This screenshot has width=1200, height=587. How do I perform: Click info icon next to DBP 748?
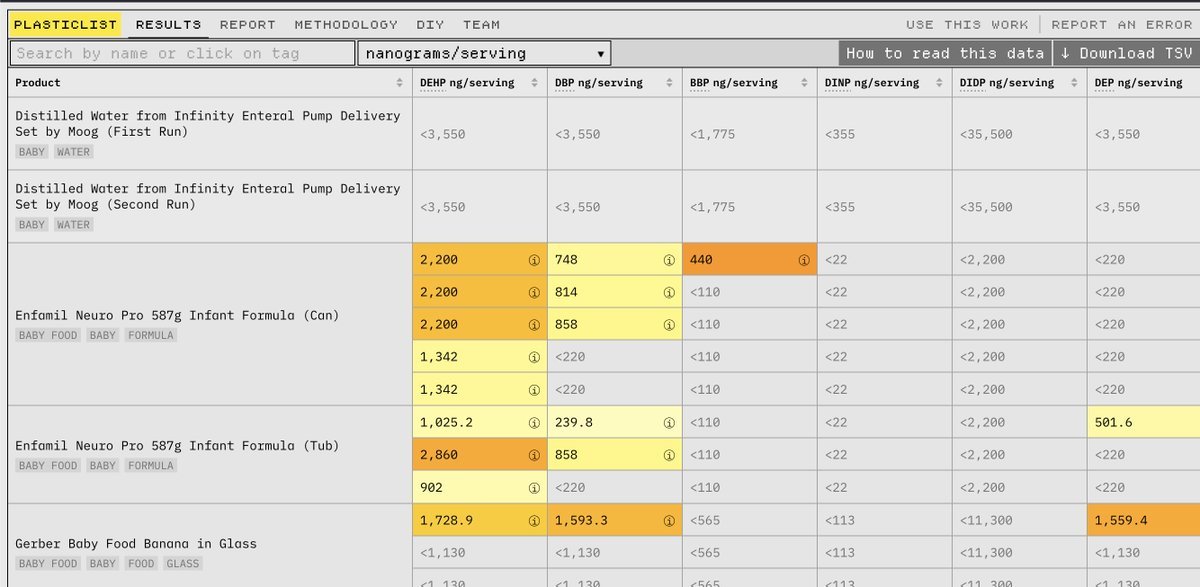[x=668, y=260]
